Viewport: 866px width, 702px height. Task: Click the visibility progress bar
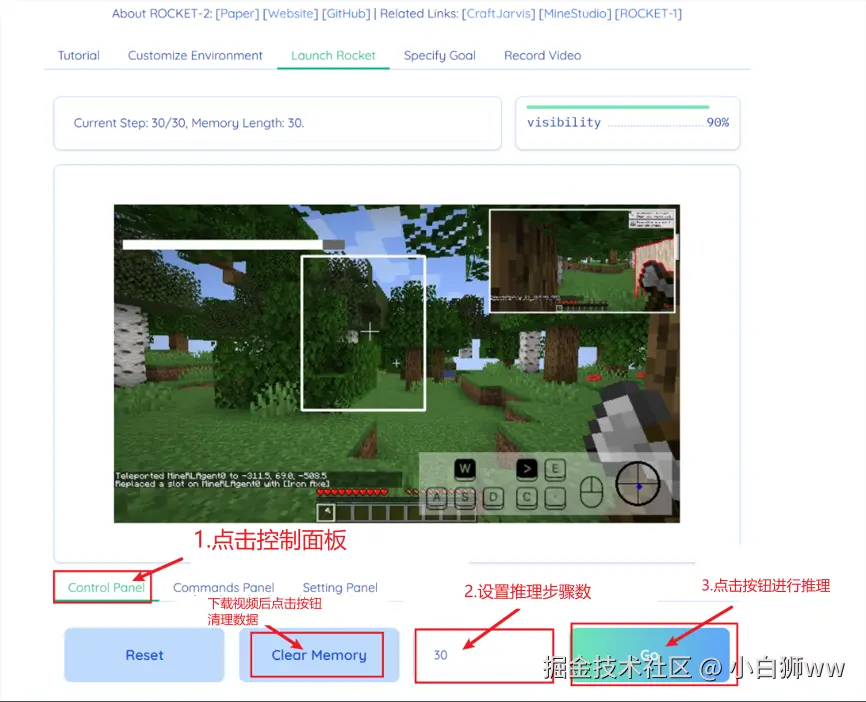617,107
